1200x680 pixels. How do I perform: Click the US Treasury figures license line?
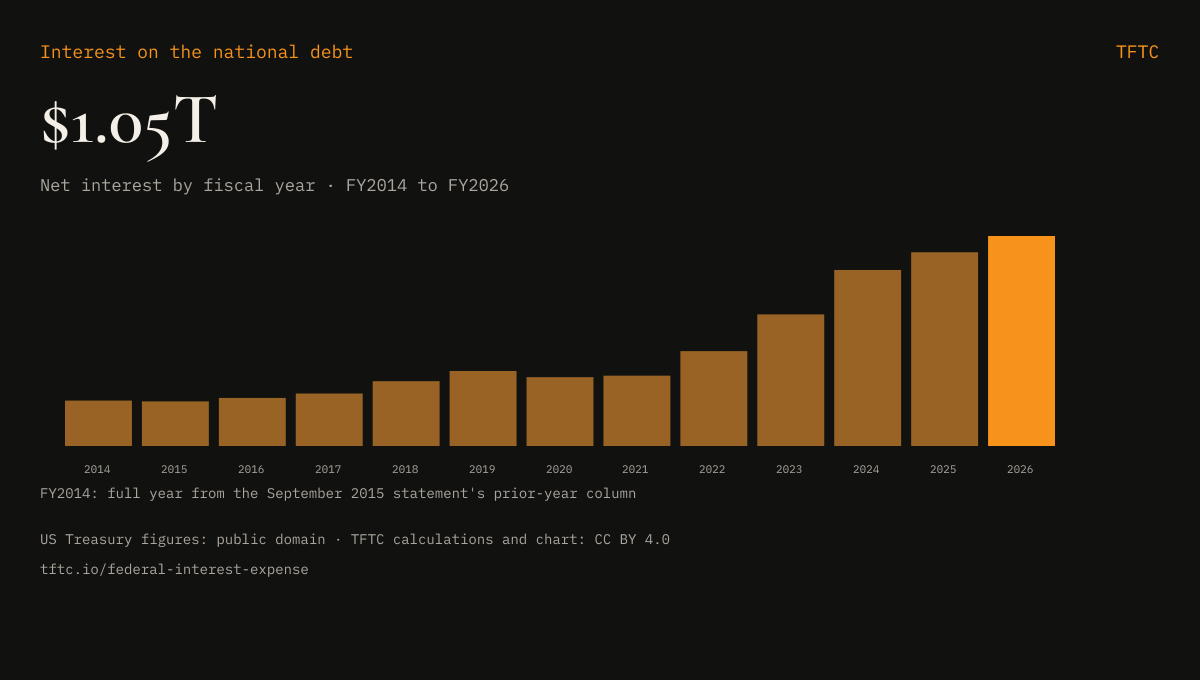click(x=355, y=540)
